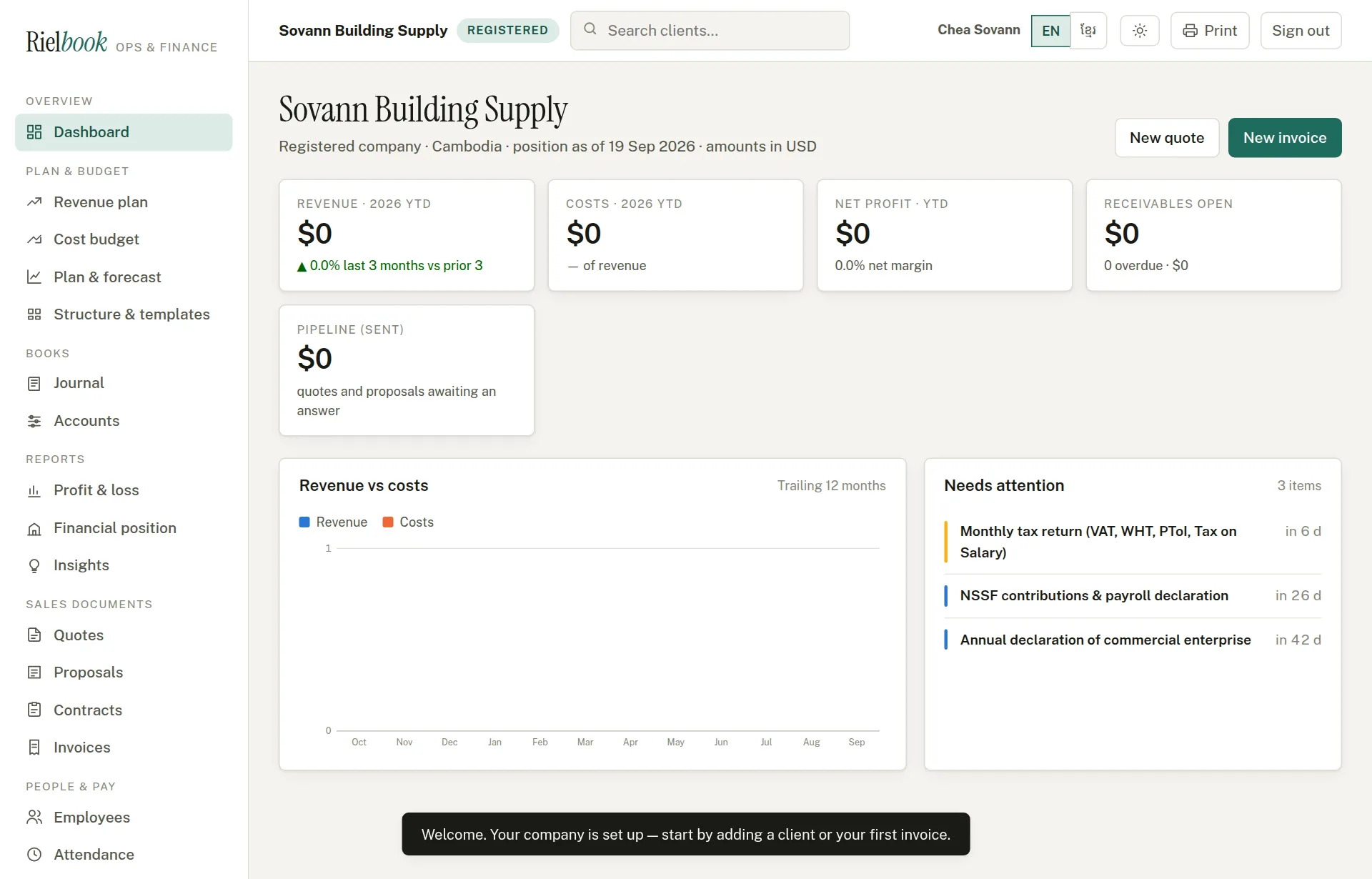Click the Plan & forecast chart icon
The width and height of the screenshot is (1372, 879).
[34, 277]
